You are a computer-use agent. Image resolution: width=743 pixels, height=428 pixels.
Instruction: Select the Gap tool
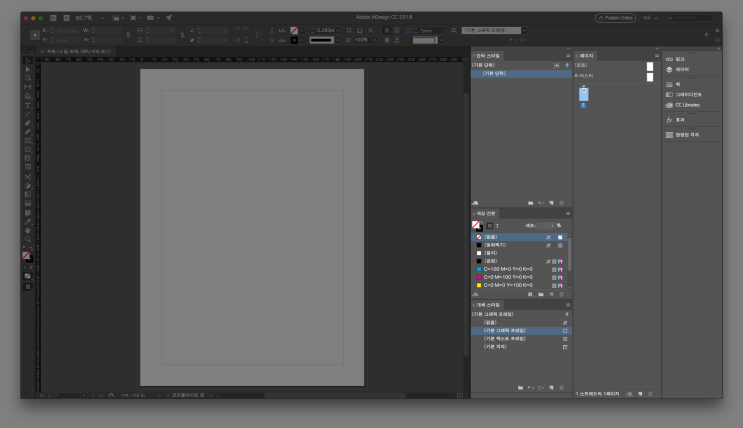[x=28, y=87]
